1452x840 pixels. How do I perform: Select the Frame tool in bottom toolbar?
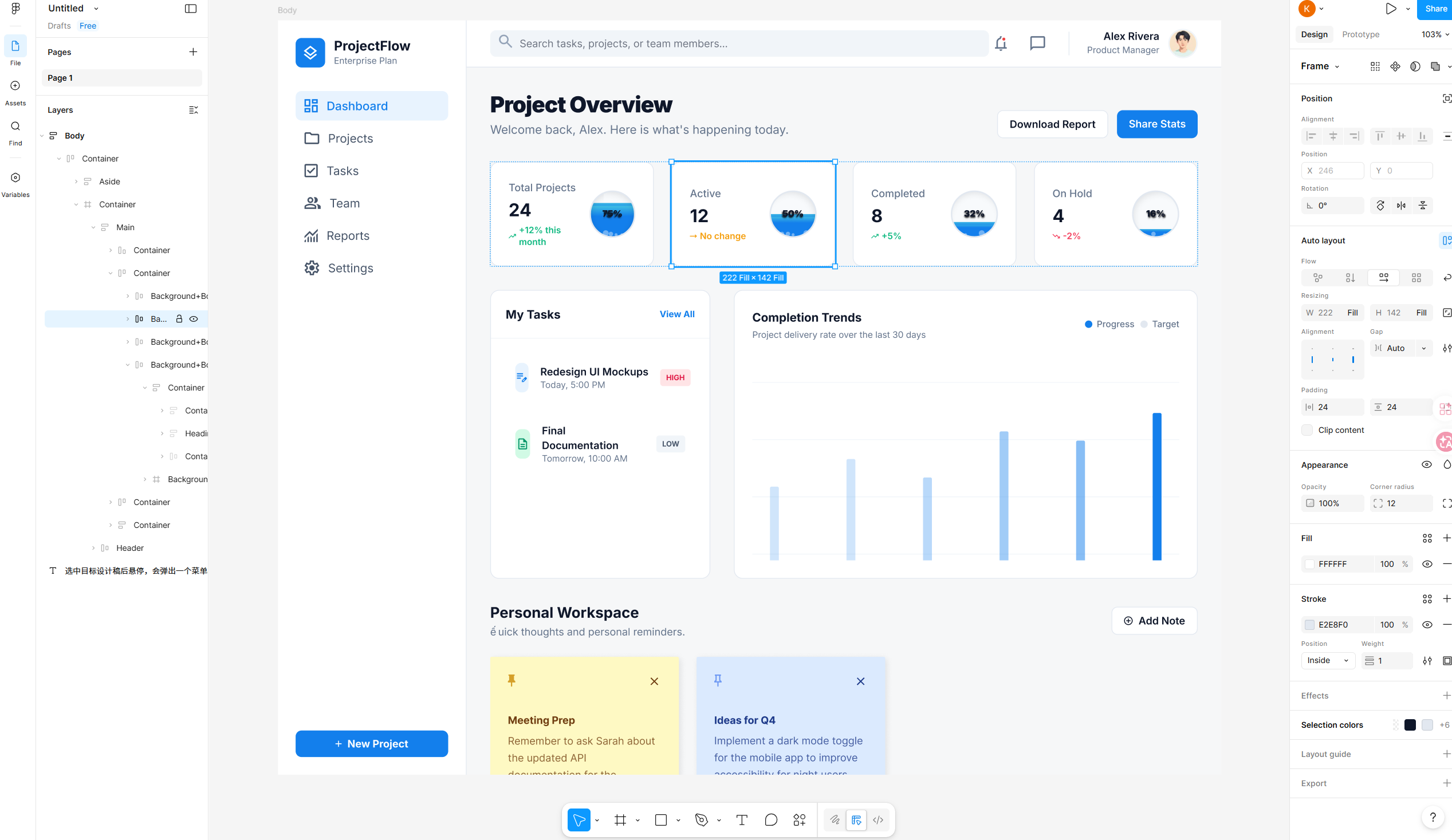[x=620, y=820]
